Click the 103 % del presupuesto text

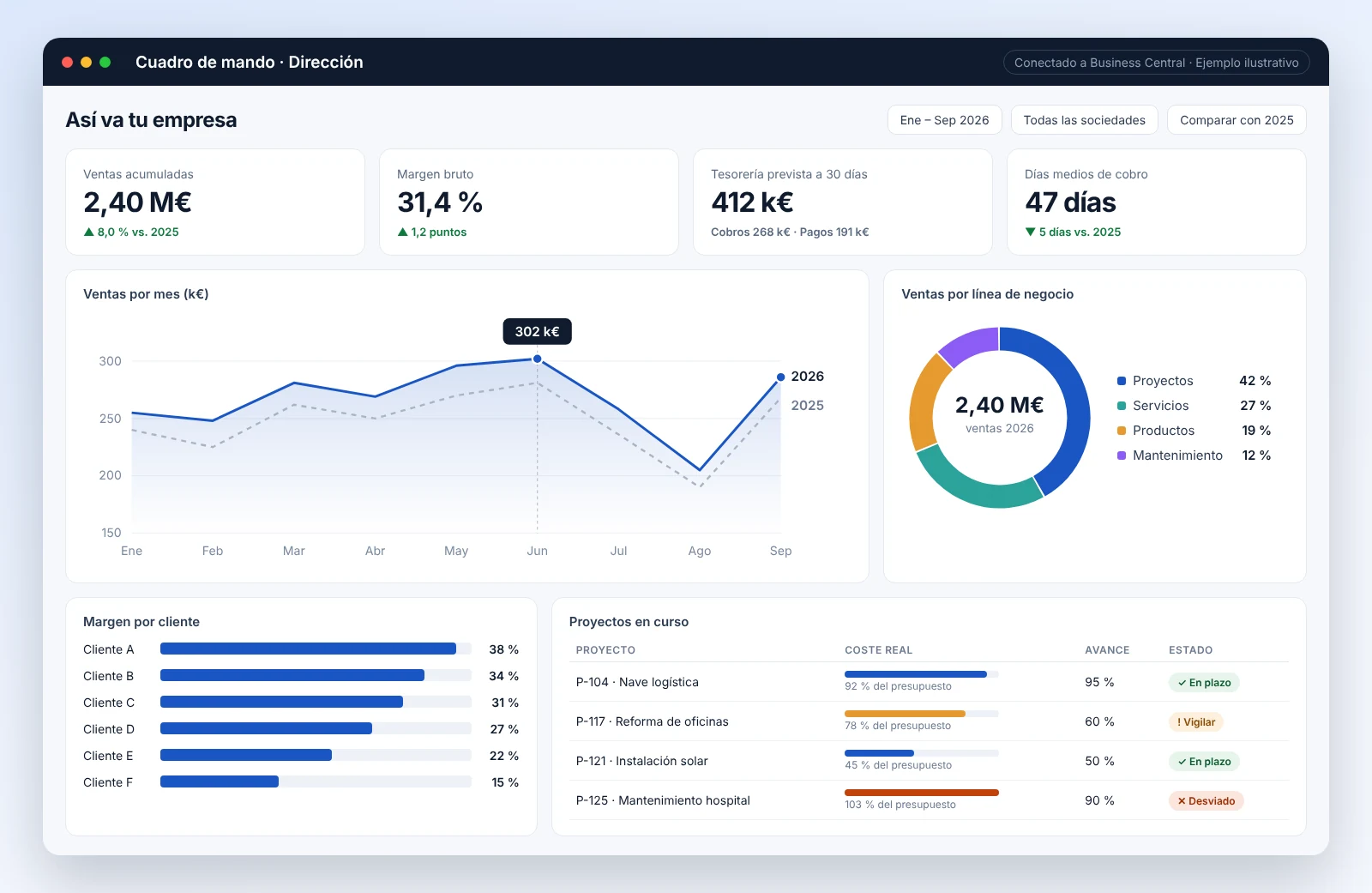tap(900, 805)
